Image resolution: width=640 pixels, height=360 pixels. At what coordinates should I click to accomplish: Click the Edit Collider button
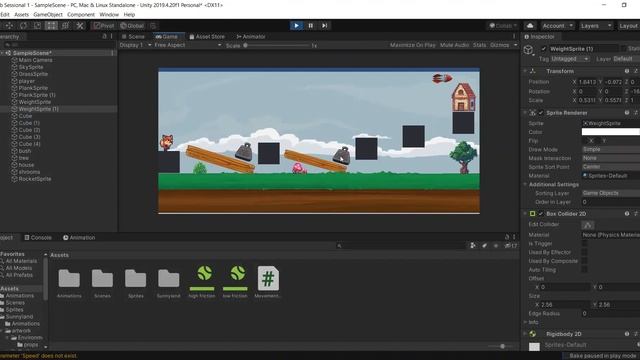coord(588,225)
